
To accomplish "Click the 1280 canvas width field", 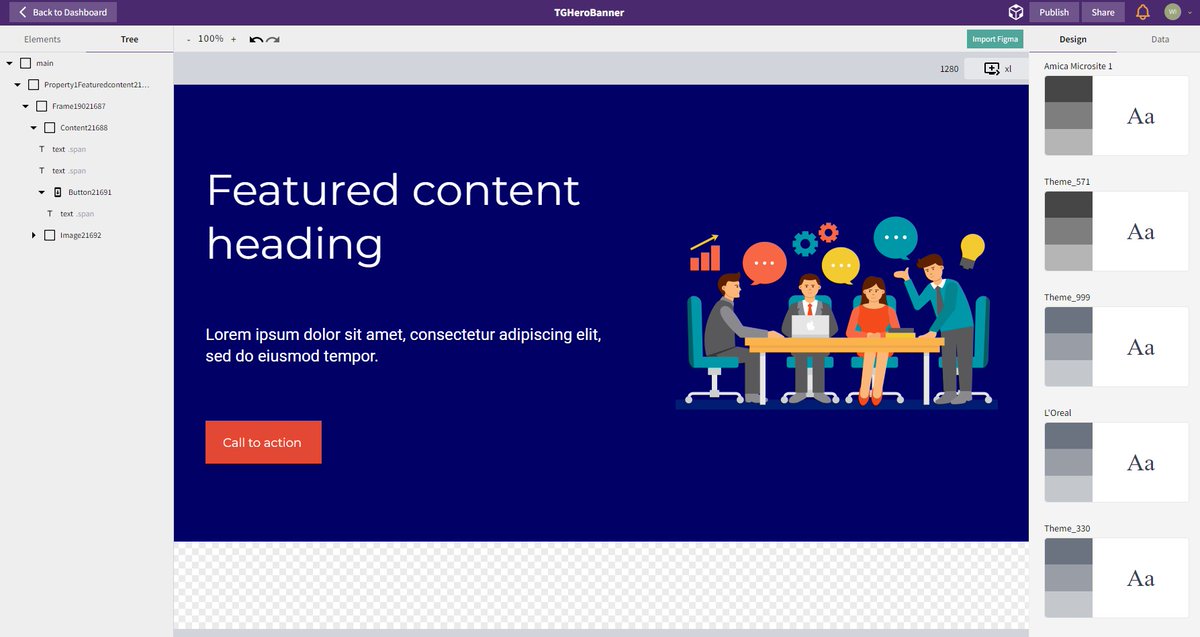I will [948, 68].
